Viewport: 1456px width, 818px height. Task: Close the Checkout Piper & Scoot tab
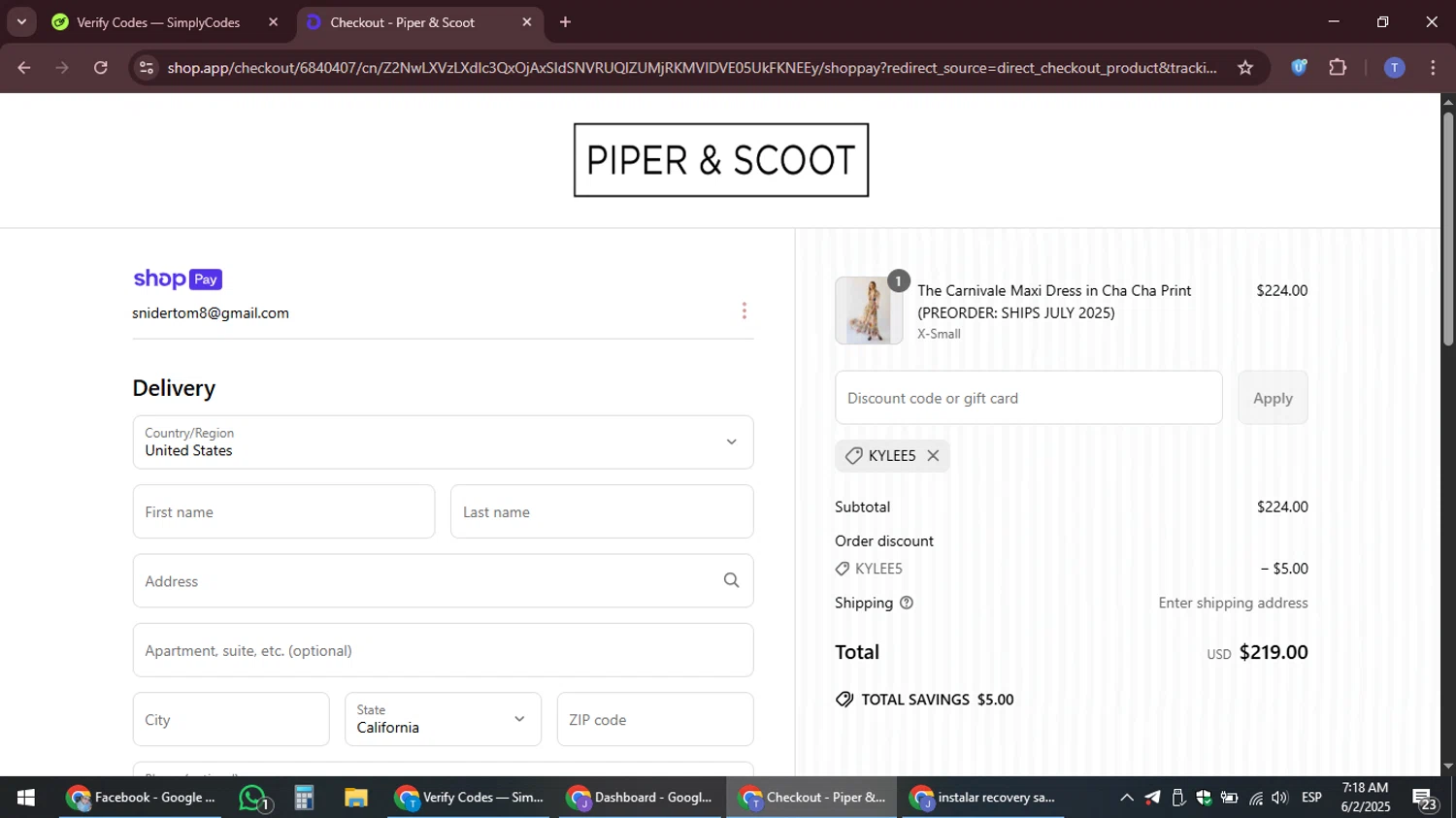coord(527,22)
